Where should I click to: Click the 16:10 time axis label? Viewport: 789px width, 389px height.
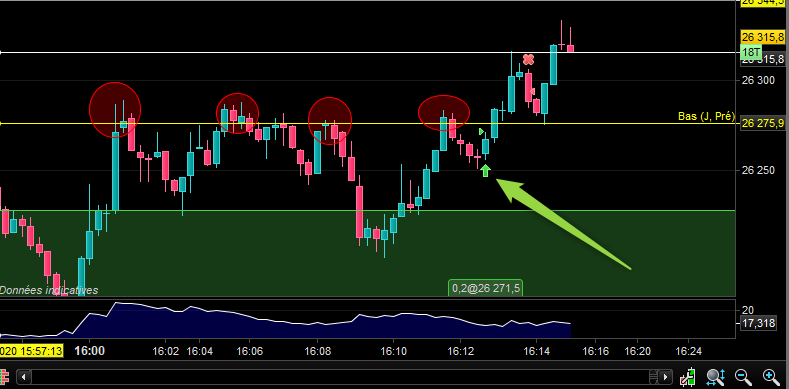[x=393, y=351]
